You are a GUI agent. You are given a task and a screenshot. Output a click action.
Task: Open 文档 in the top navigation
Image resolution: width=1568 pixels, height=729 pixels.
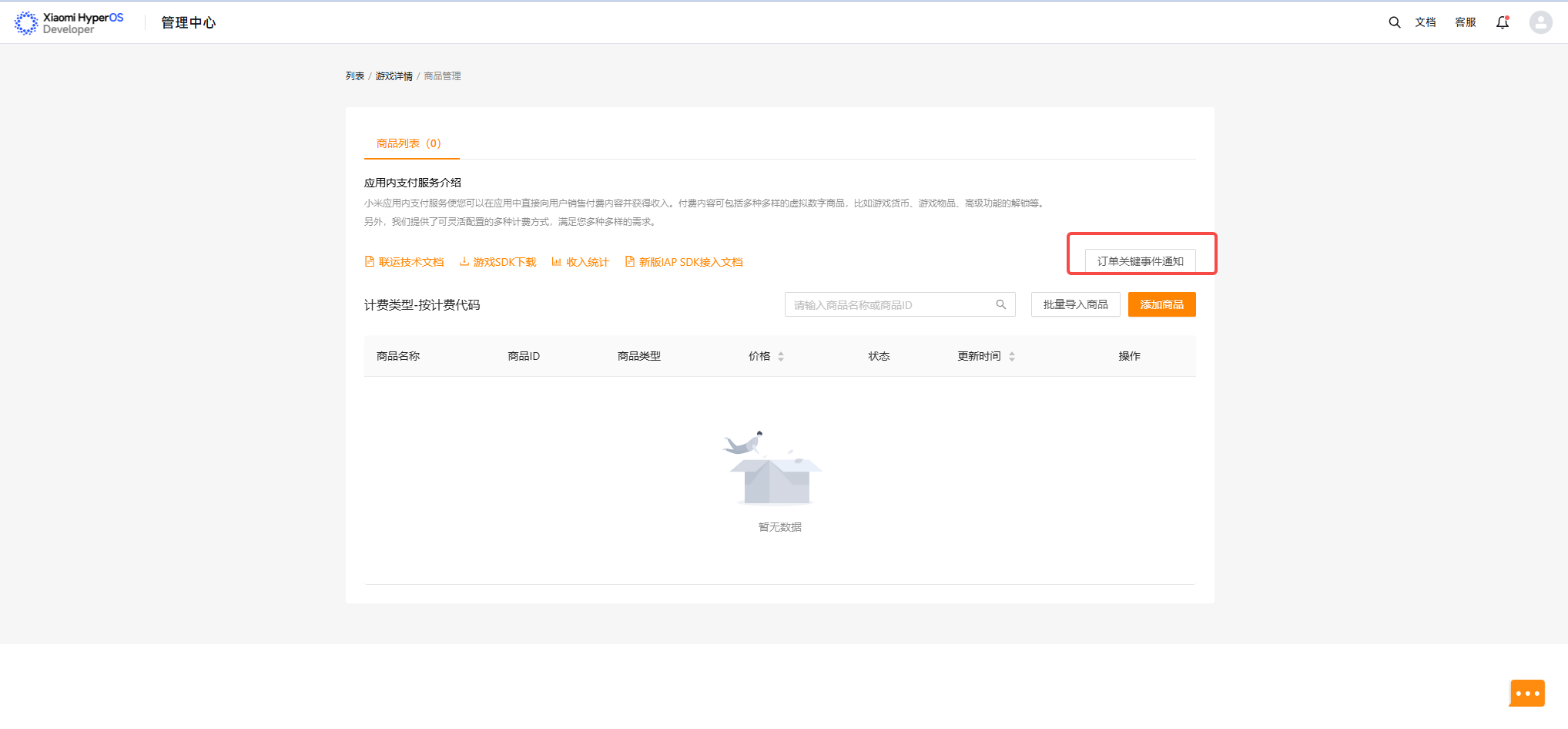(1426, 22)
